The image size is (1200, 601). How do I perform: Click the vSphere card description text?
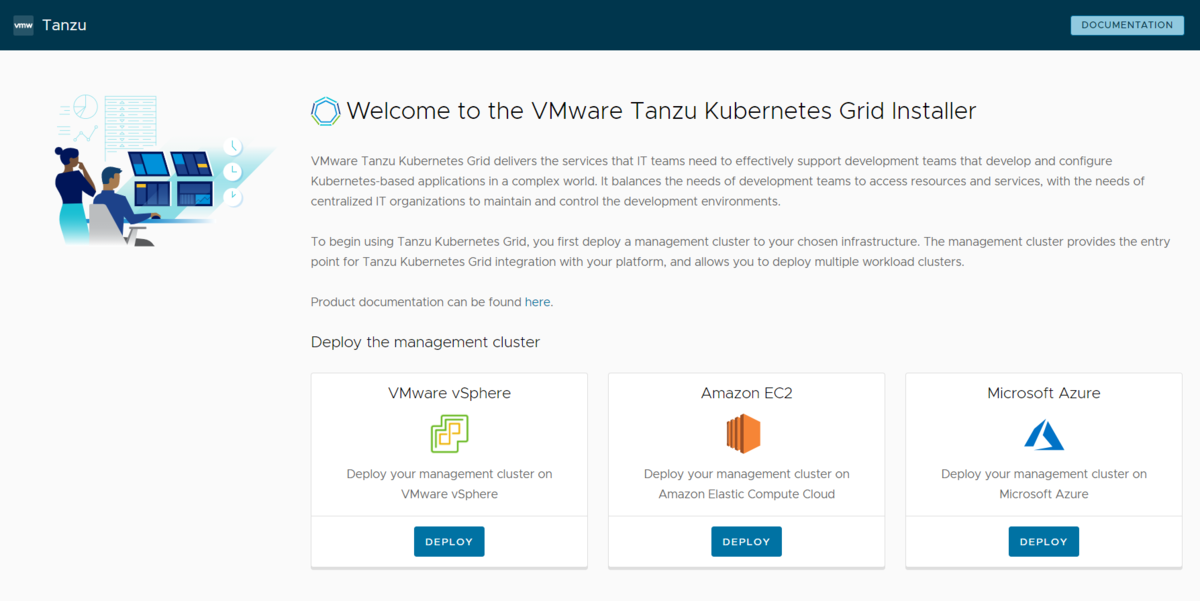(x=449, y=484)
